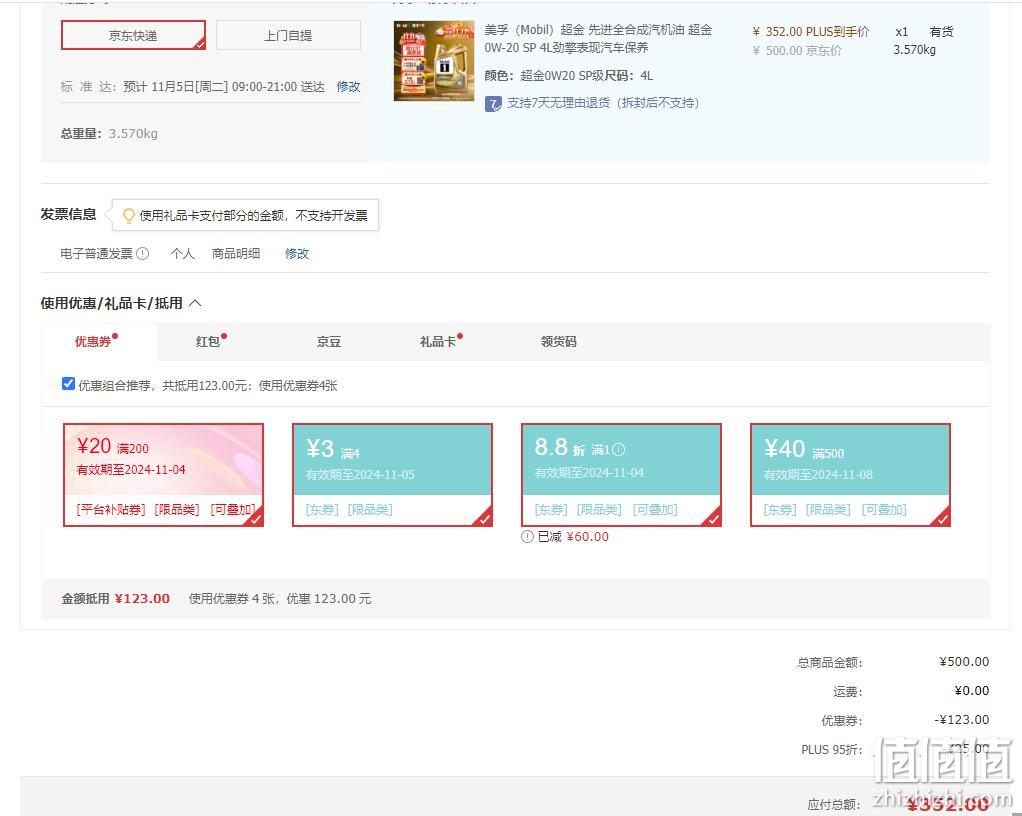Click the 运费 ¥0.00 value
Screen dimensions: 1022x816
(972, 690)
